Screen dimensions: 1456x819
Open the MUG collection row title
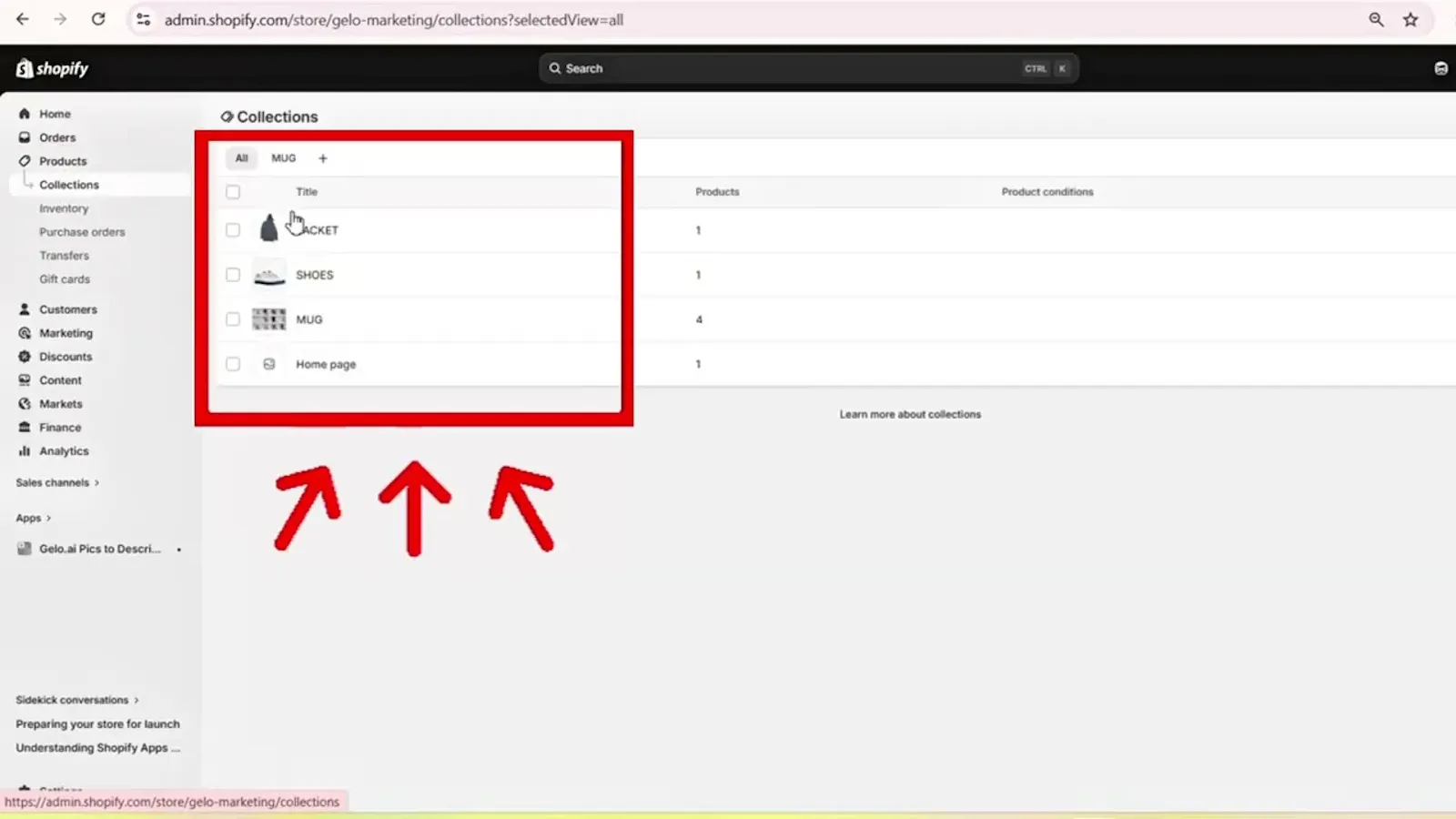tap(309, 319)
